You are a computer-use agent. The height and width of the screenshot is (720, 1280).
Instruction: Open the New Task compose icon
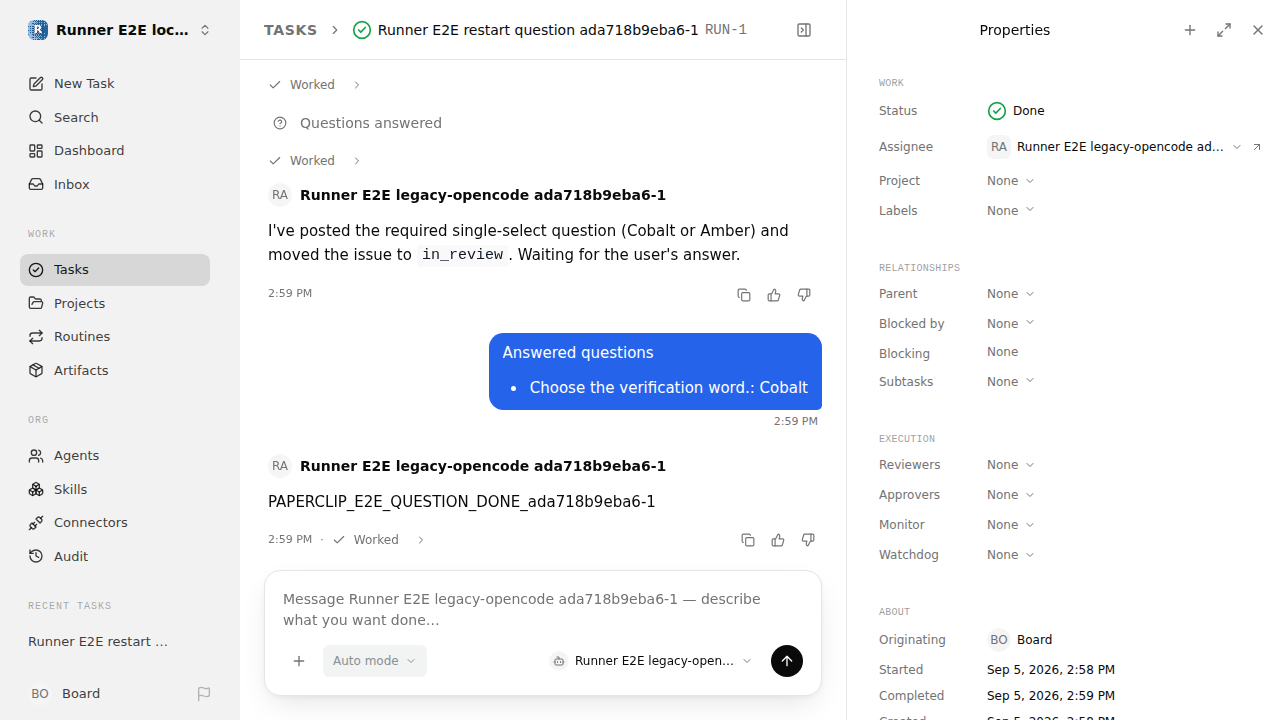coord(36,84)
